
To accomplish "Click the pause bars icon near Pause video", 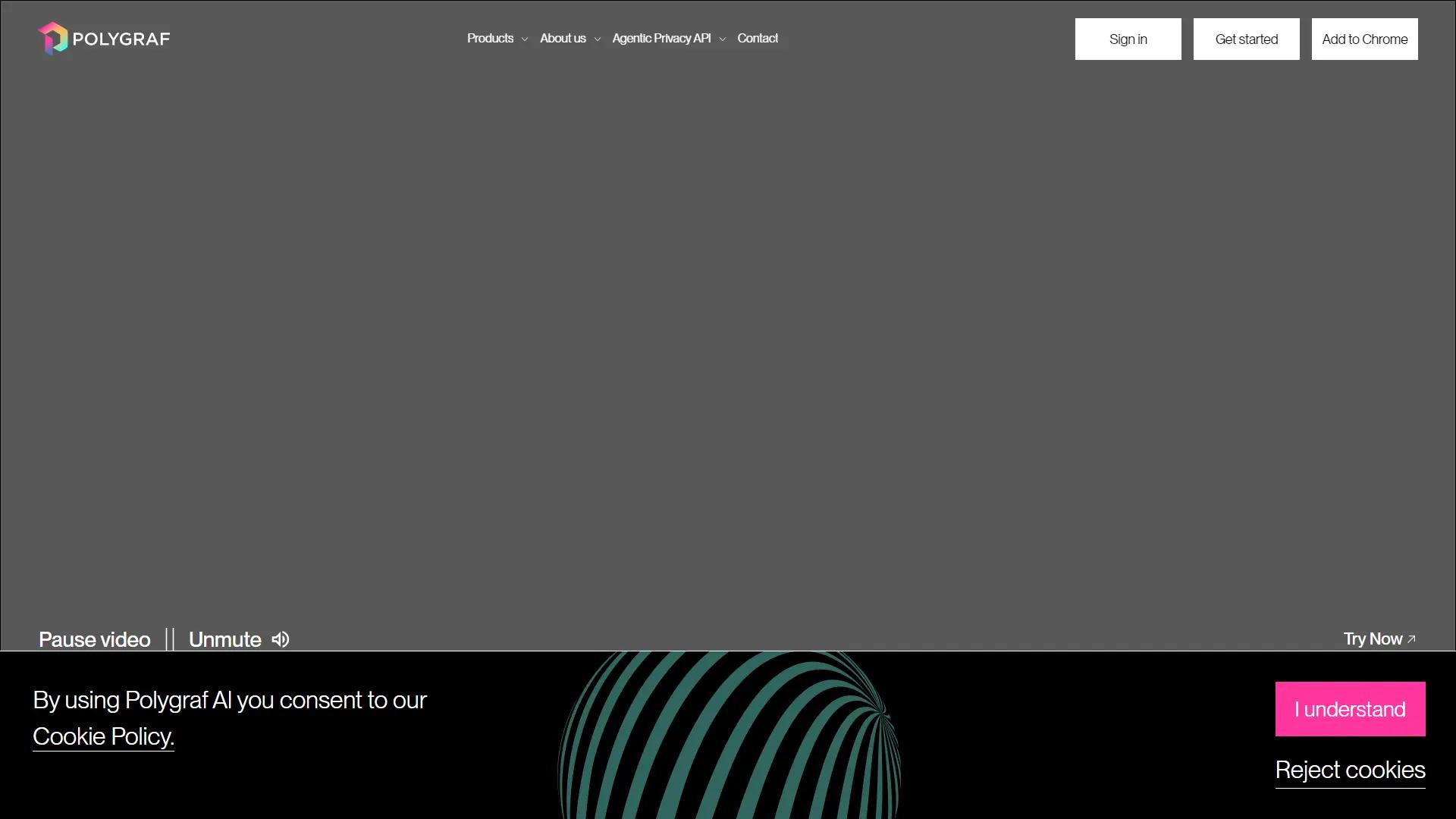I will click(x=168, y=639).
